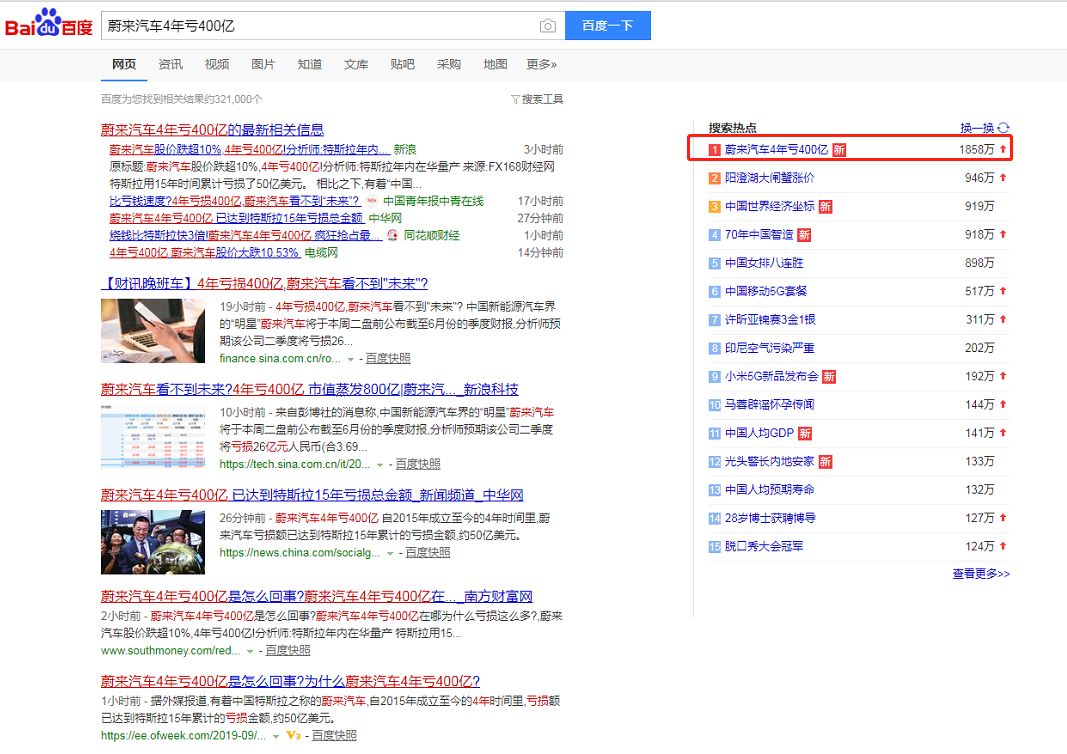
Task: Open 地图 tab
Action: [x=495, y=64]
